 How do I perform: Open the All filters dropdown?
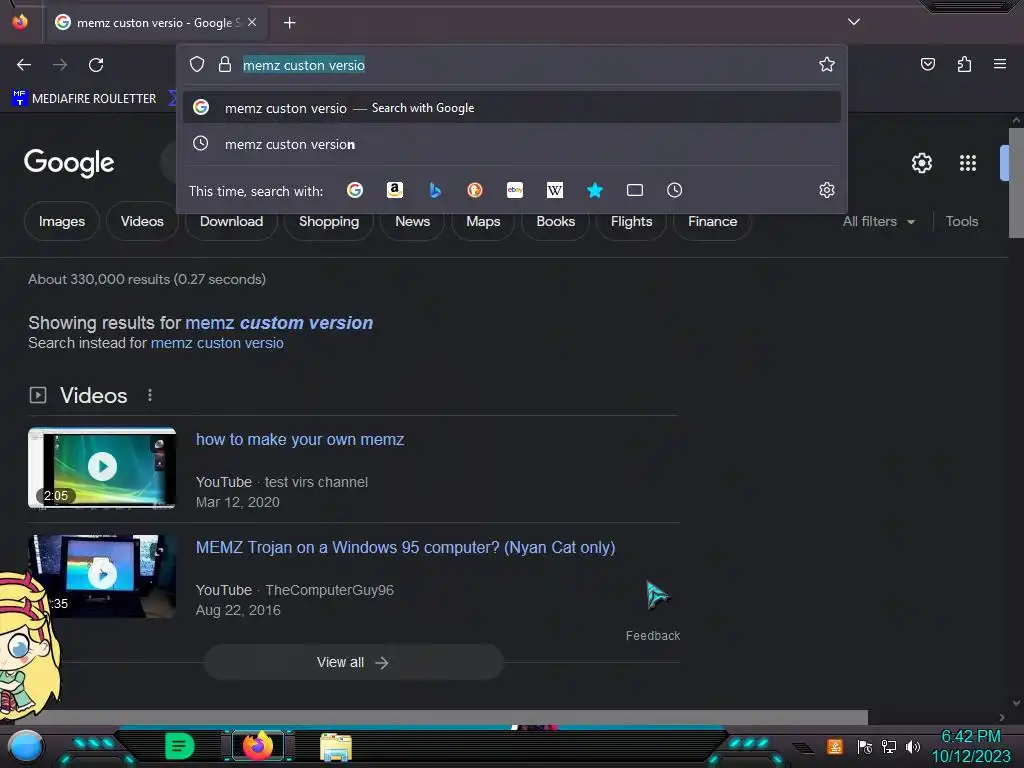pyautogui.click(x=878, y=221)
